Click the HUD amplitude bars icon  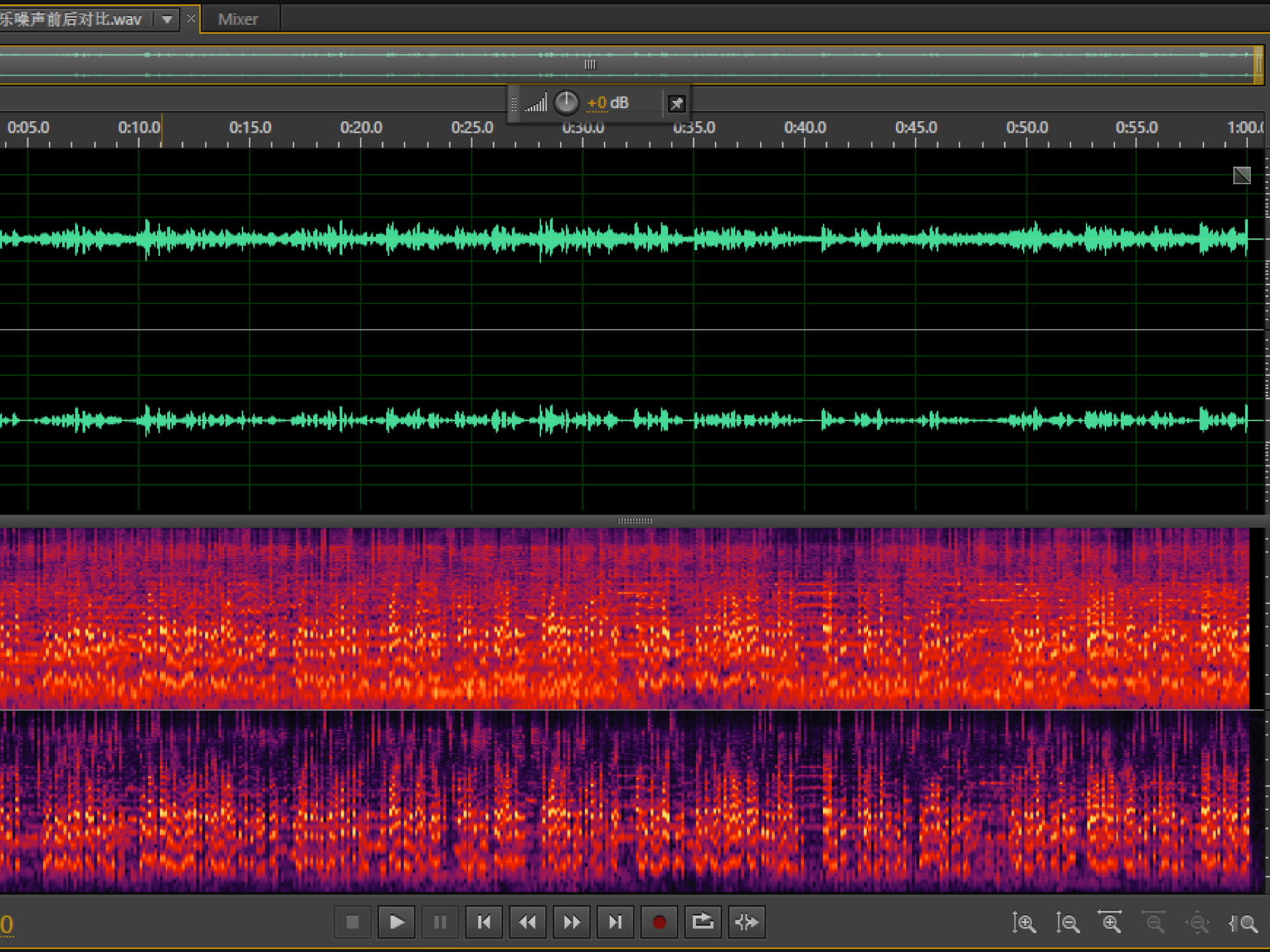[536, 103]
